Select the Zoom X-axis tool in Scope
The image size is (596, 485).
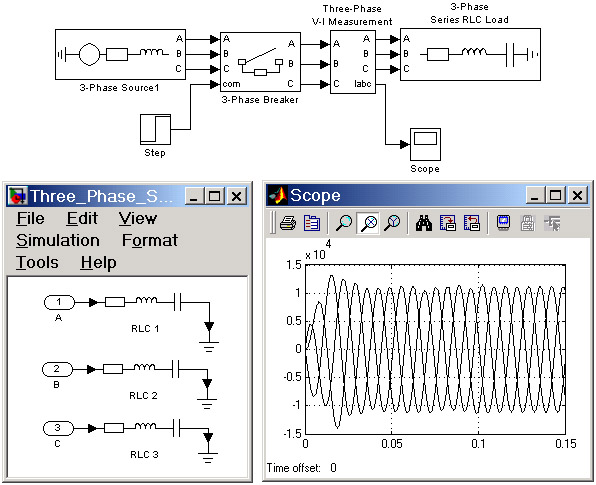[368, 223]
